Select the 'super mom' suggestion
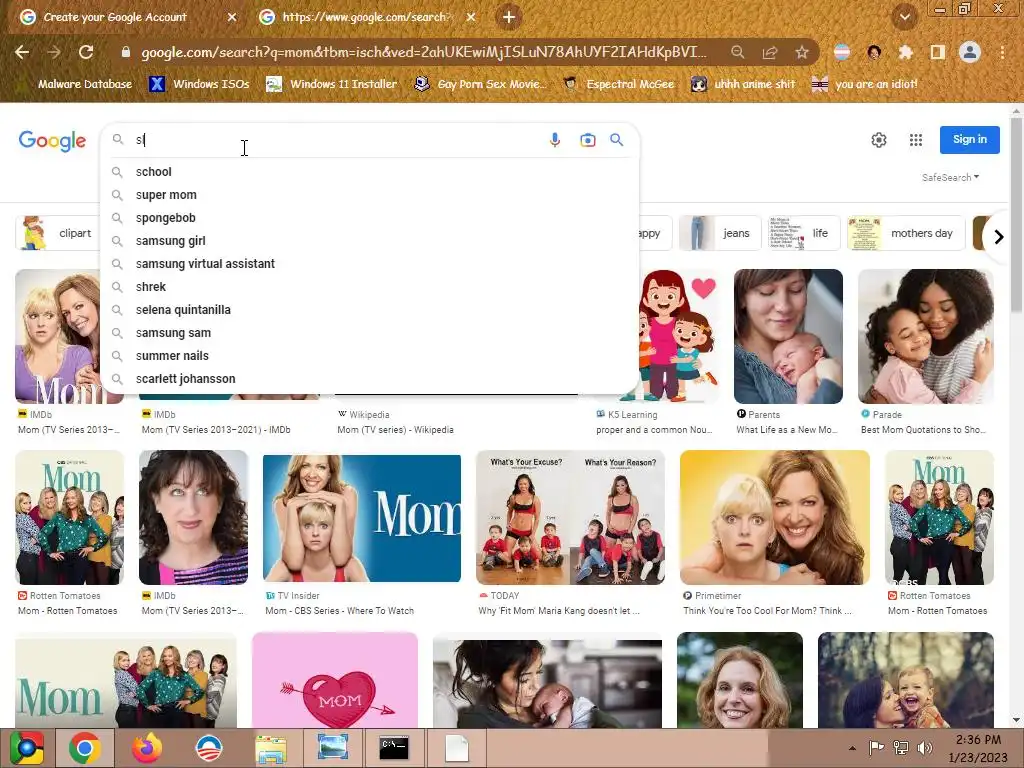 370,195
